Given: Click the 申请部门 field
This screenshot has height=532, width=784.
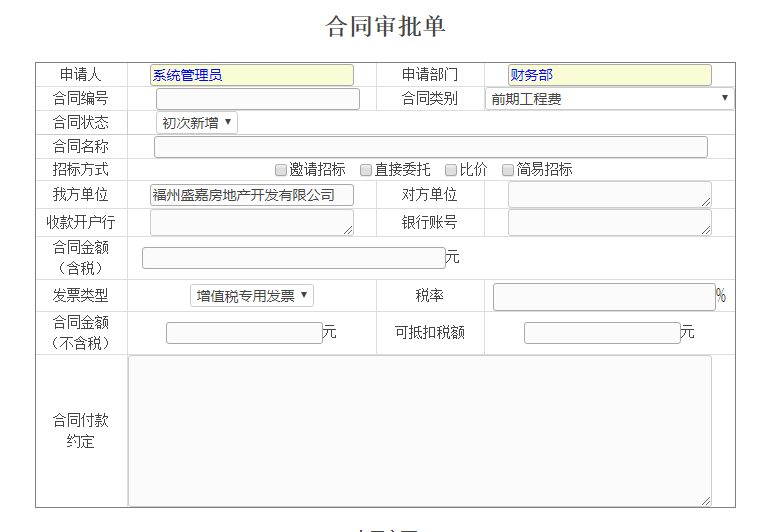Looking at the screenshot, I should (609, 75).
